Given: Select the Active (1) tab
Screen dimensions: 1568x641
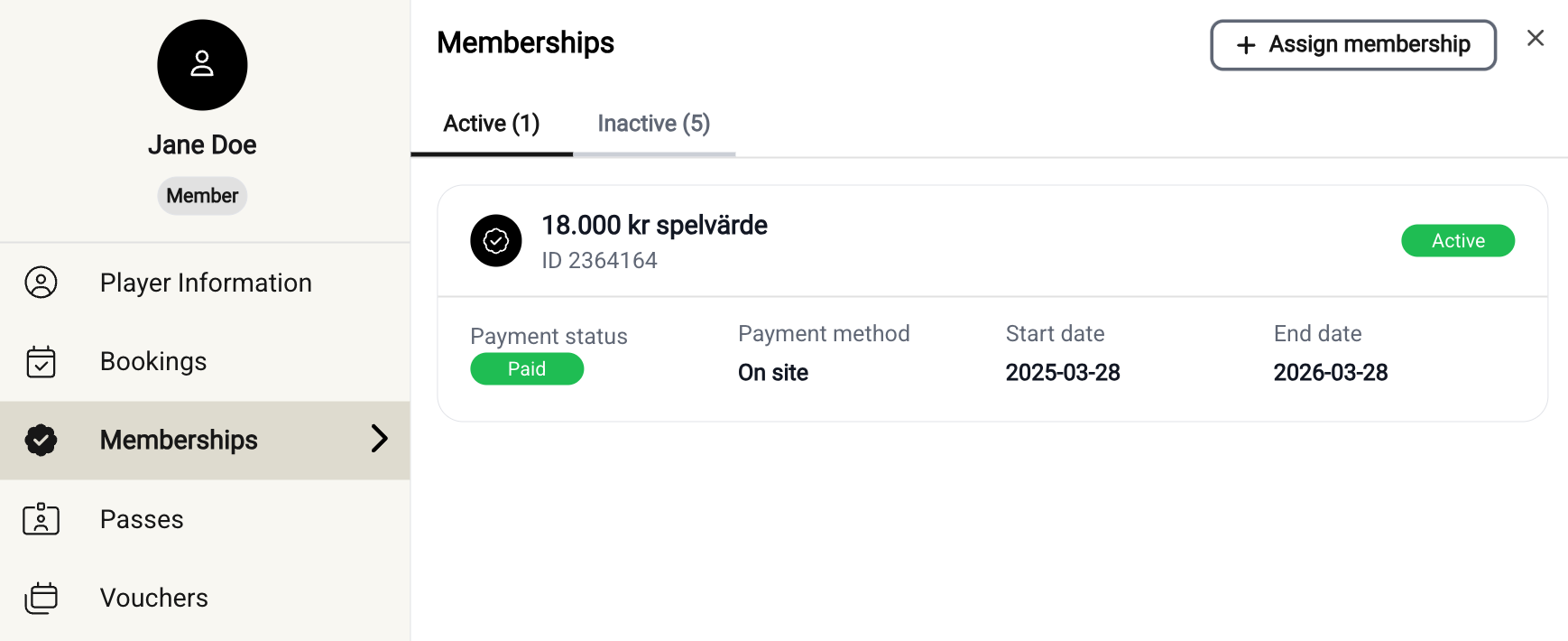Looking at the screenshot, I should 492,124.
